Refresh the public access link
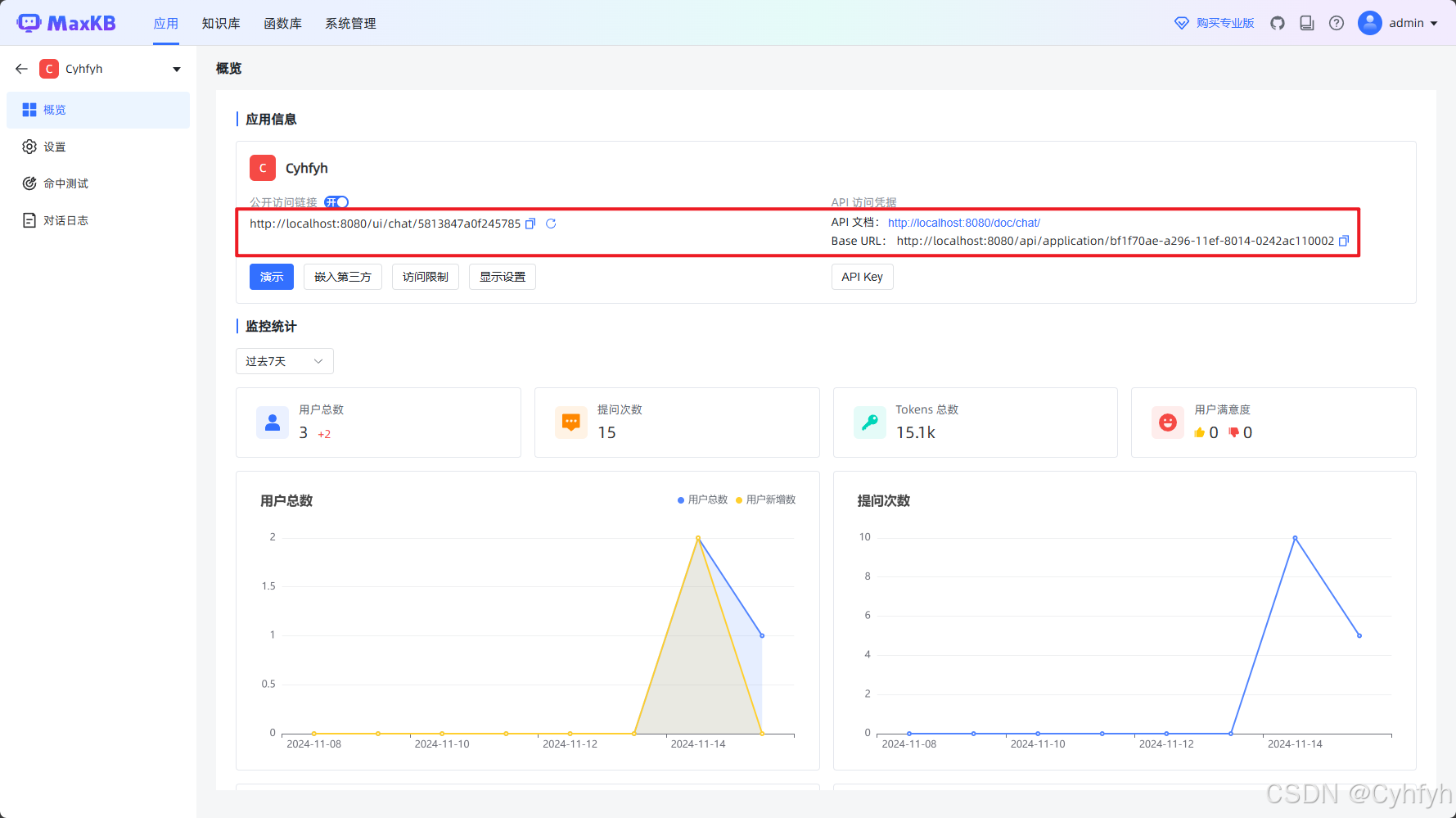1456x818 pixels. [551, 224]
